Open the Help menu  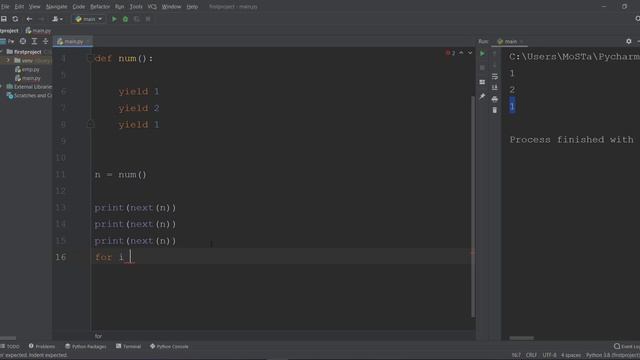pyautogui.click(x=192, y=7)
